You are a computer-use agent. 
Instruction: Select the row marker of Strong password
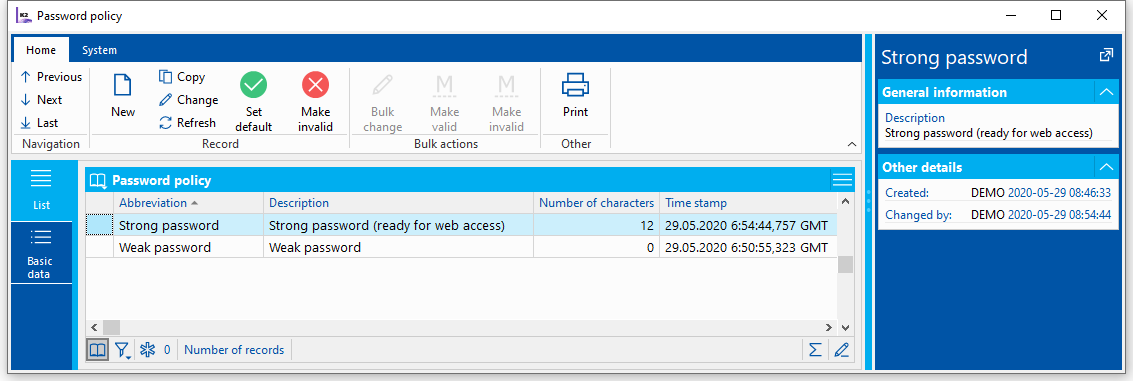100,226
